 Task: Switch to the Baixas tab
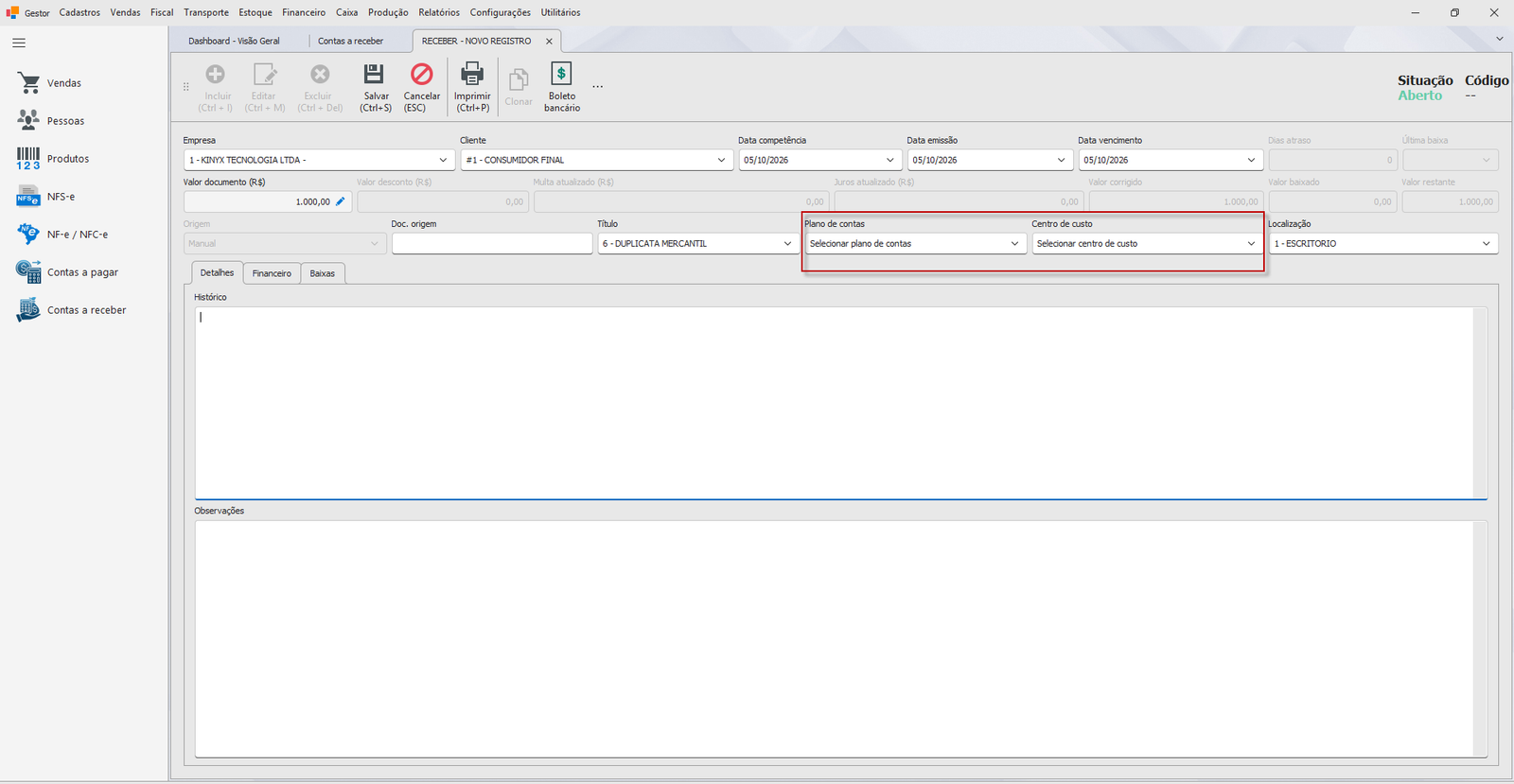323,273
